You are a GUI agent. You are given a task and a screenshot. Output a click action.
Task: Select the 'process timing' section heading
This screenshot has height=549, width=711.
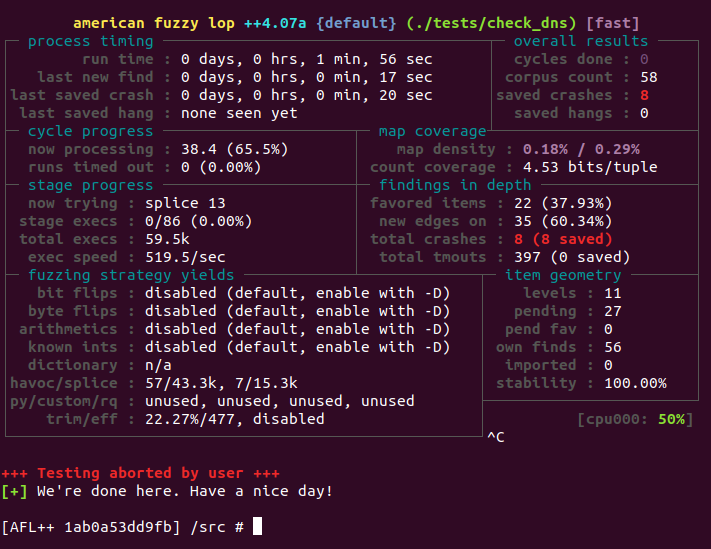(x=91, y=41)
